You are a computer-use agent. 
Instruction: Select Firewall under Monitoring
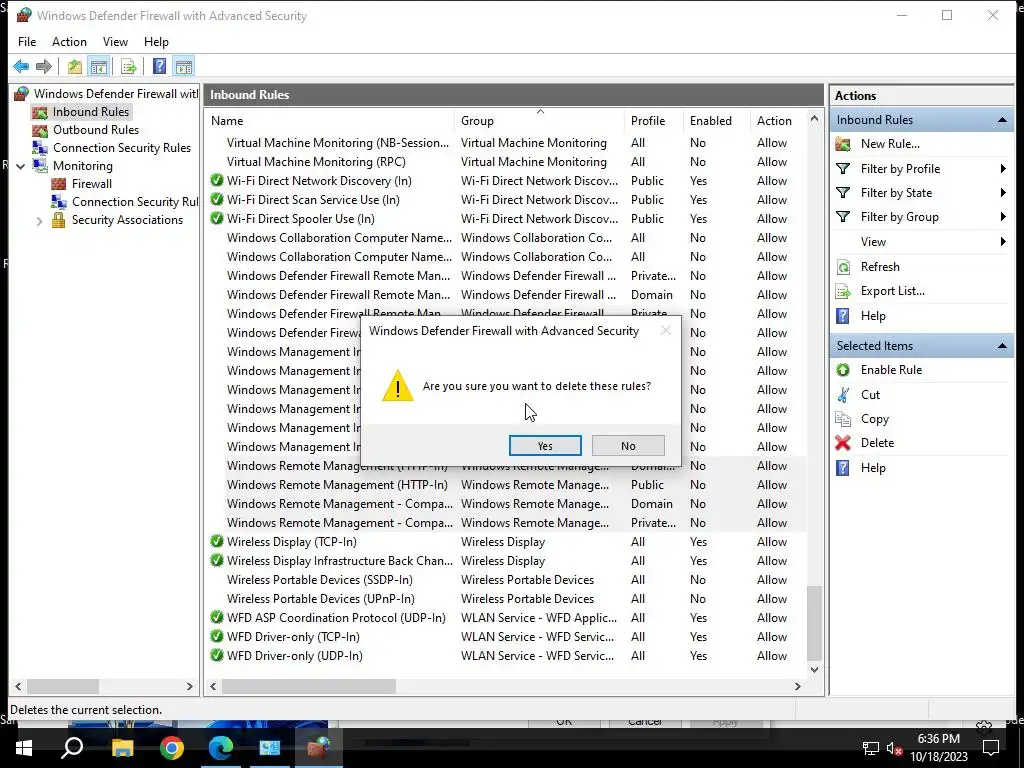tap(91, 184)
